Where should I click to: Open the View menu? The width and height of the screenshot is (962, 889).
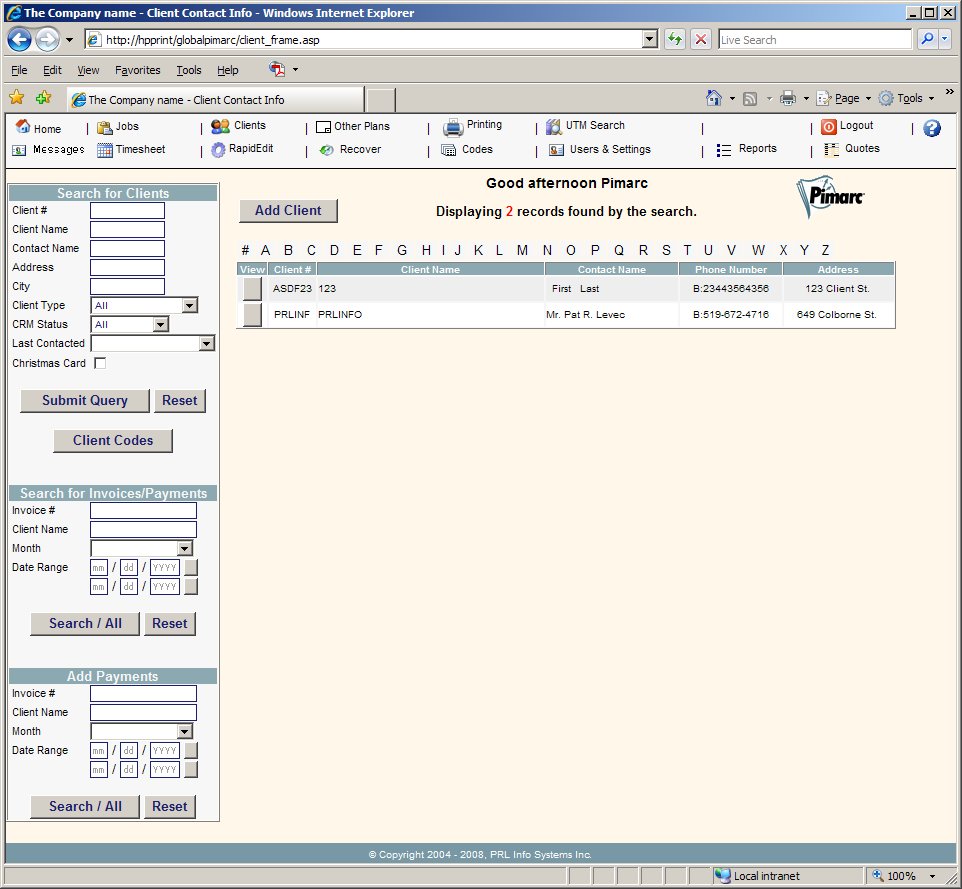pos(88,70)
